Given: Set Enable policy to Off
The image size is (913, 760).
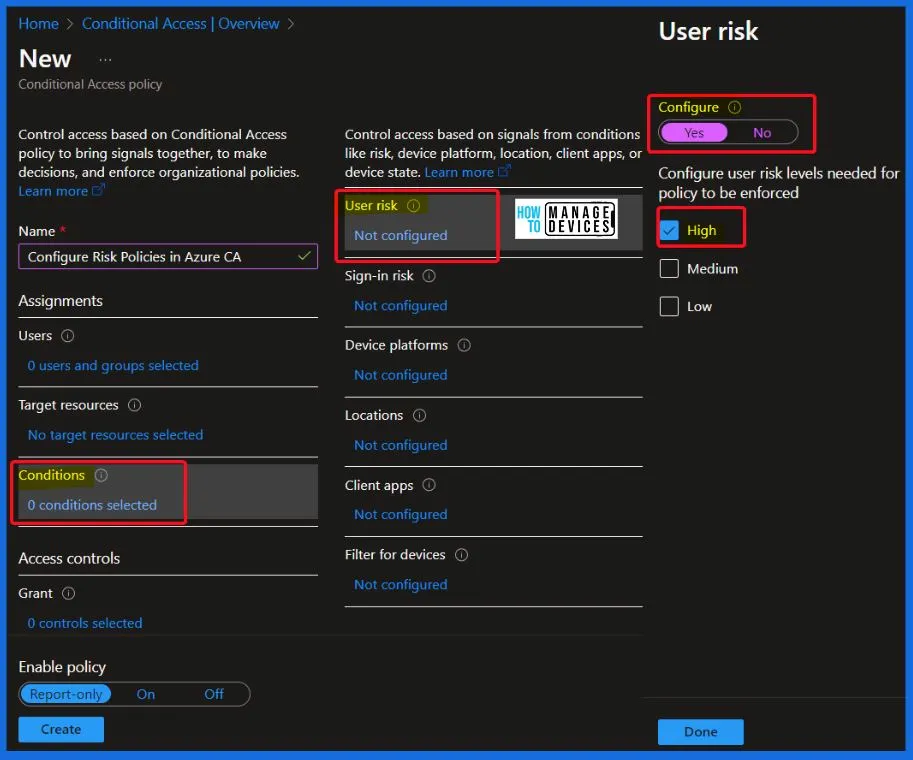Looking at the screenshot, I should (x=214, y=694).
